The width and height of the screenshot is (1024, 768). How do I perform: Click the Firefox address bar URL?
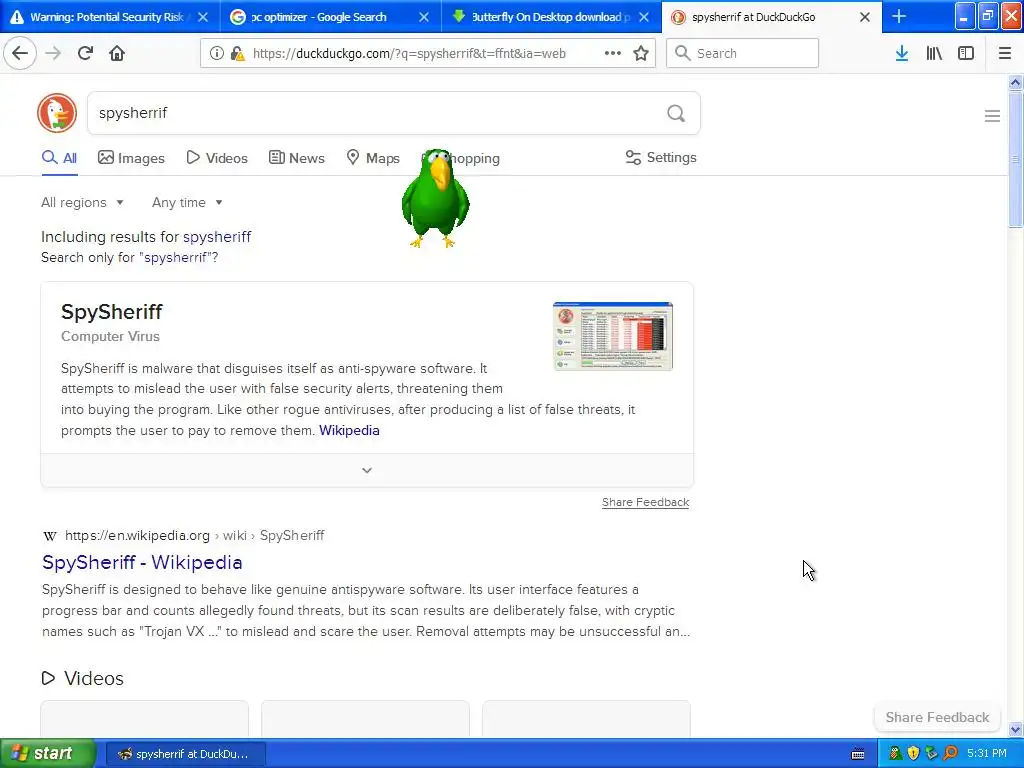(409, 54)
